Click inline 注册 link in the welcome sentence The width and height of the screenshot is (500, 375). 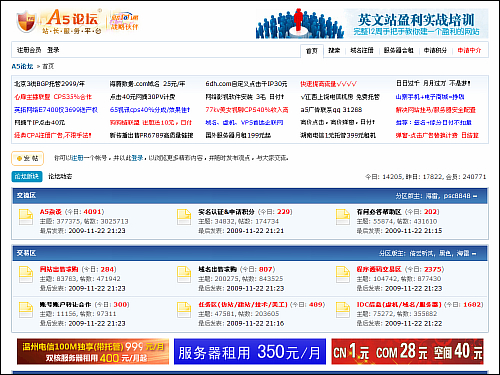77,158
